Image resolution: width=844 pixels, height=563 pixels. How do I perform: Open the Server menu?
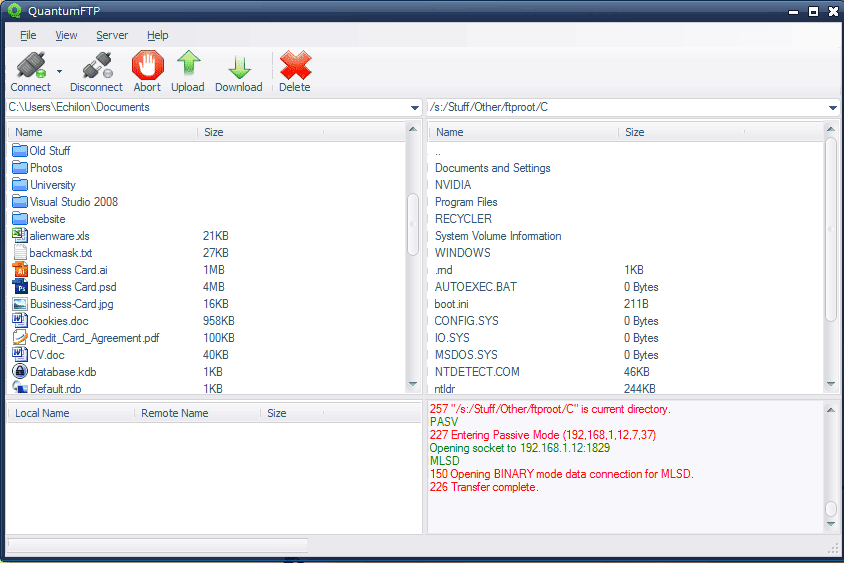[x=112, y=35]
